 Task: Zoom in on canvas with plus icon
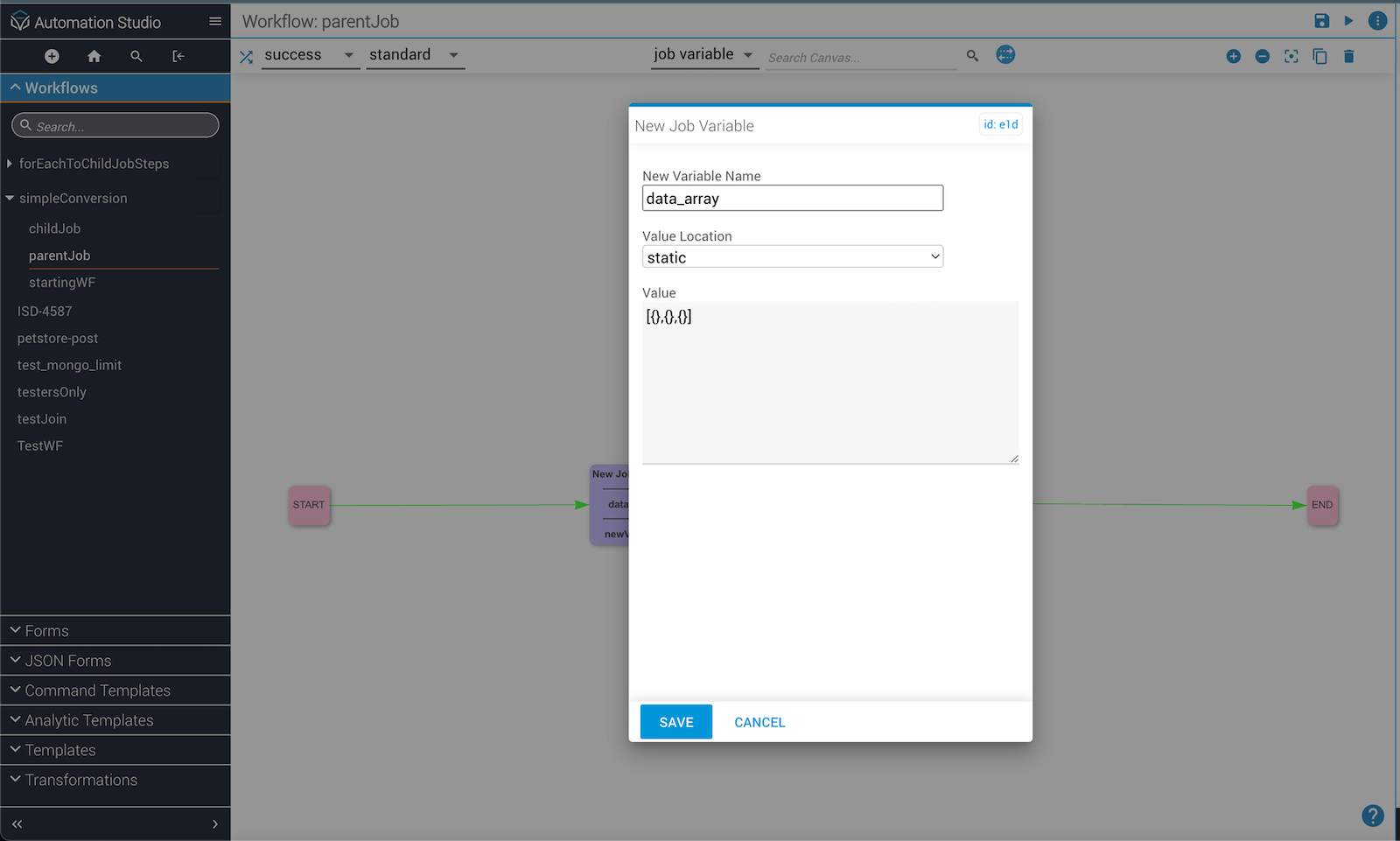click(1233, 57)
